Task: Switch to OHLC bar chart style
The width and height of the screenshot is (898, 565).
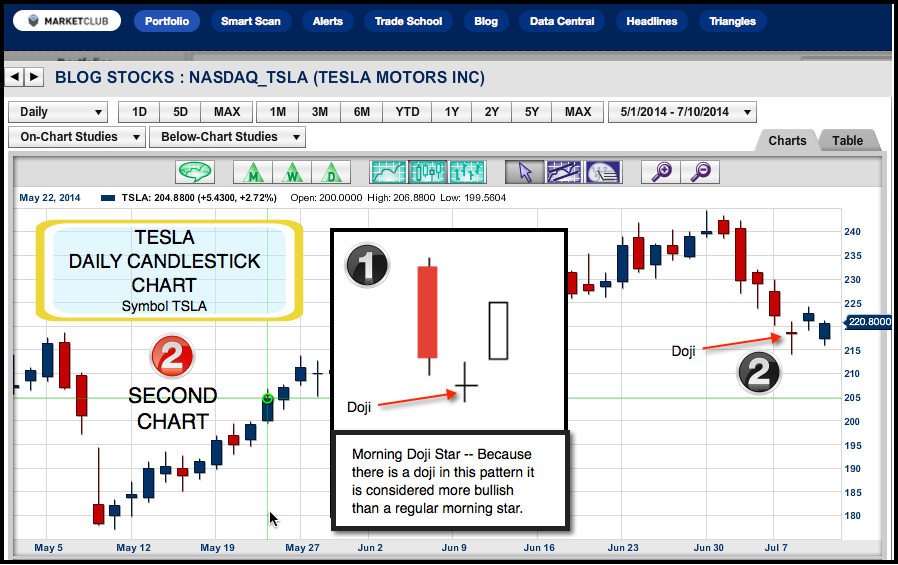Action: click(x=467, y=172)
